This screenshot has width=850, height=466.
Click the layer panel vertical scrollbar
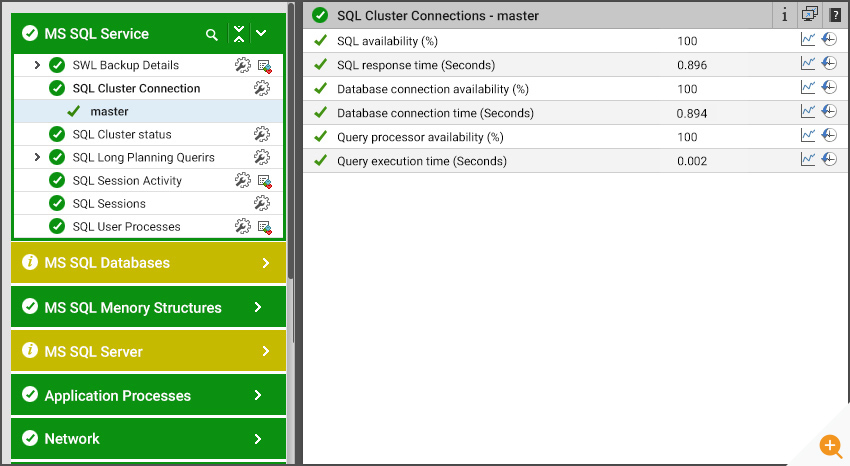click(x=291, y=141)
